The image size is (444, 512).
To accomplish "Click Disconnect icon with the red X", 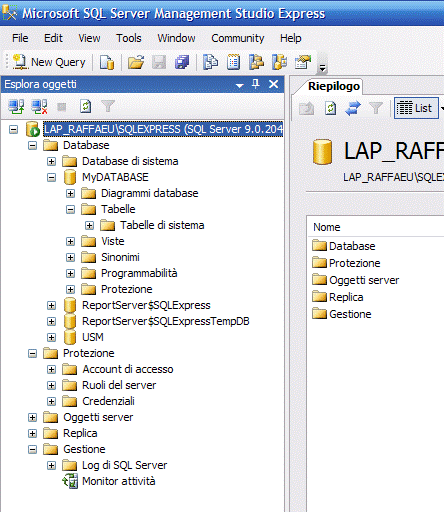I will click(x=39, y=107).
